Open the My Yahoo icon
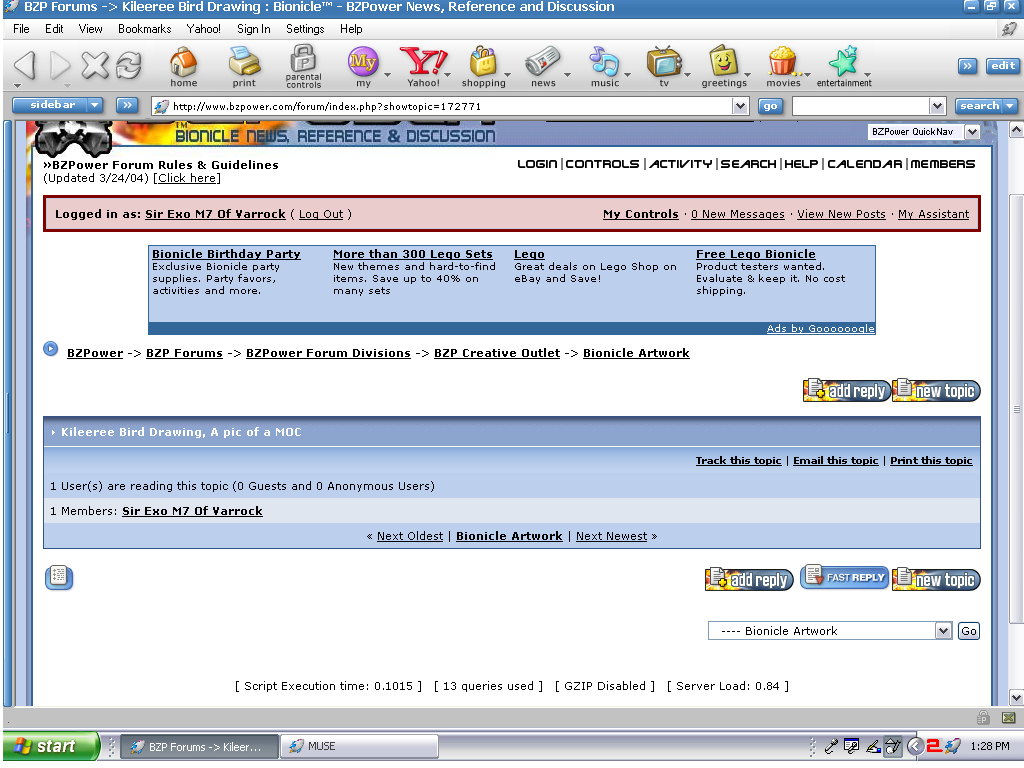The image size is (1024, 768). [363, 67]
